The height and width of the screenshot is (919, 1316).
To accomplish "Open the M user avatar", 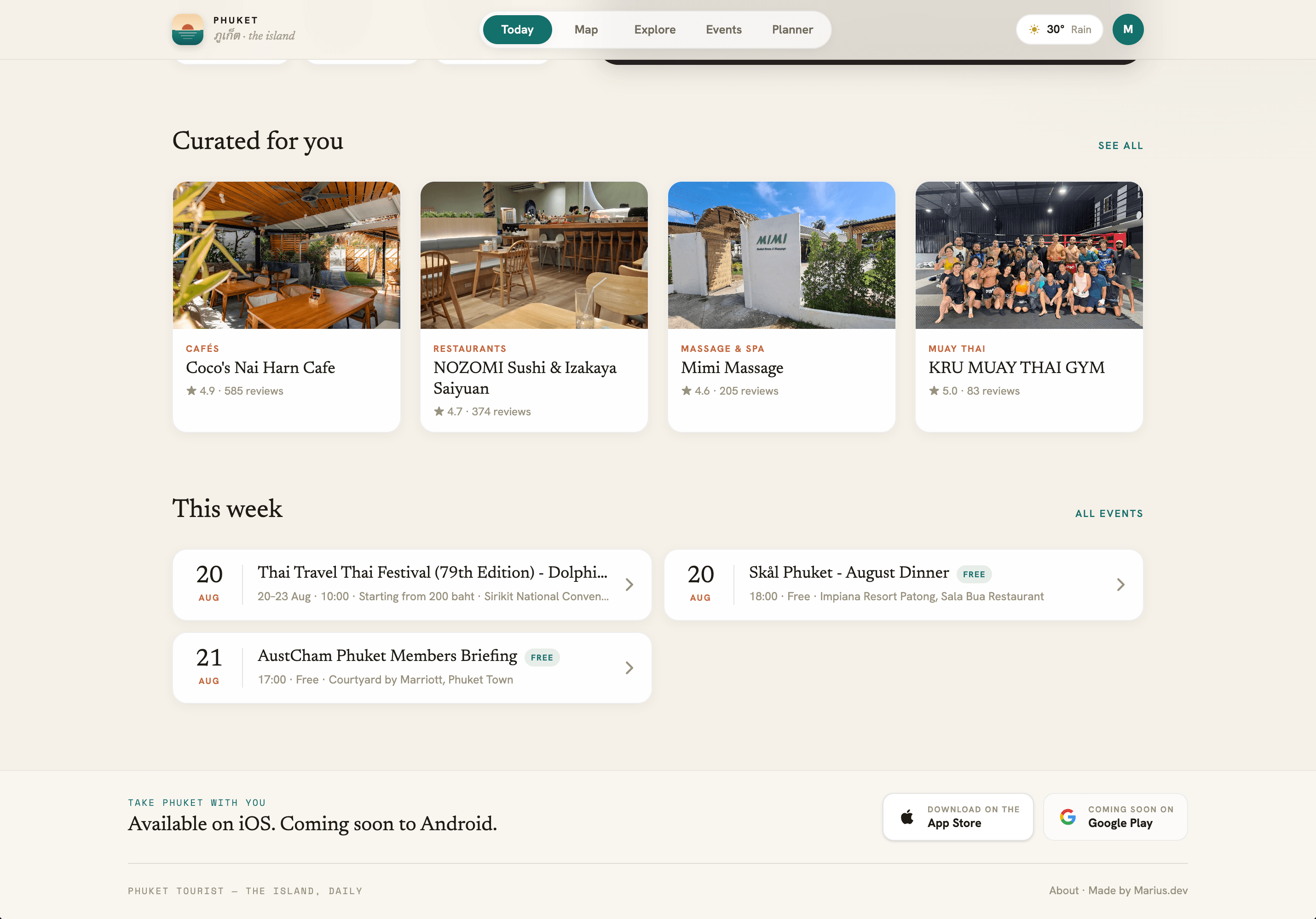I will pos(1127,29).
